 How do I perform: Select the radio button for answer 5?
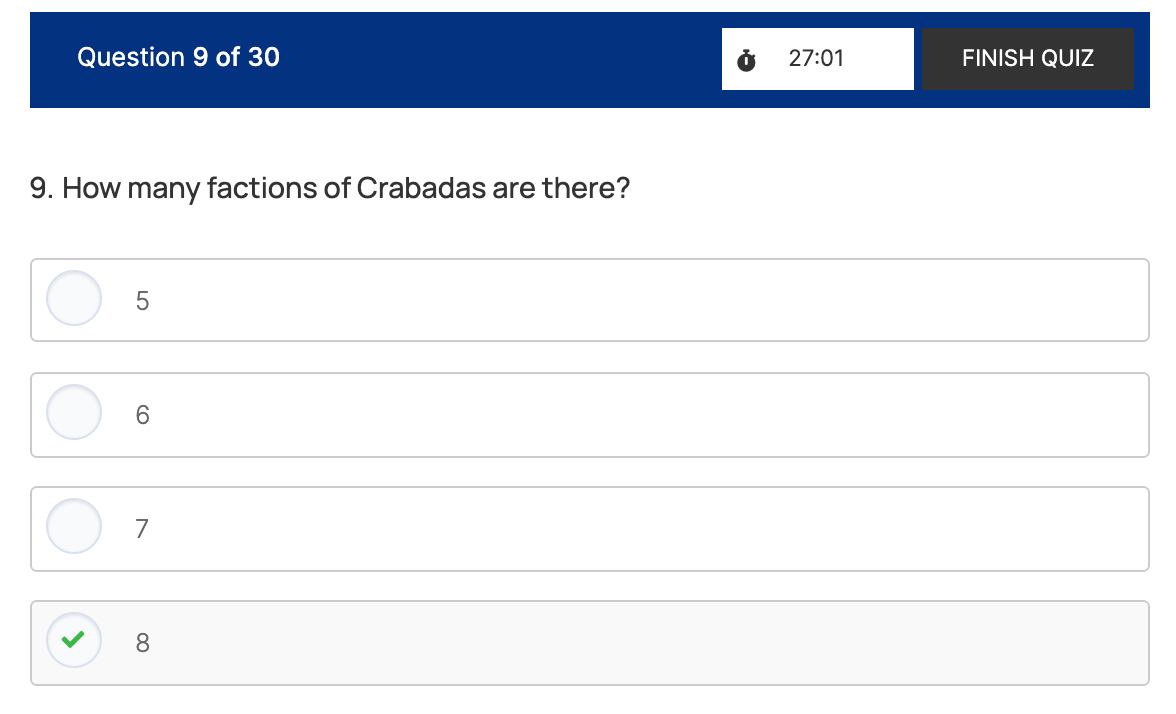tap(74, 298)
